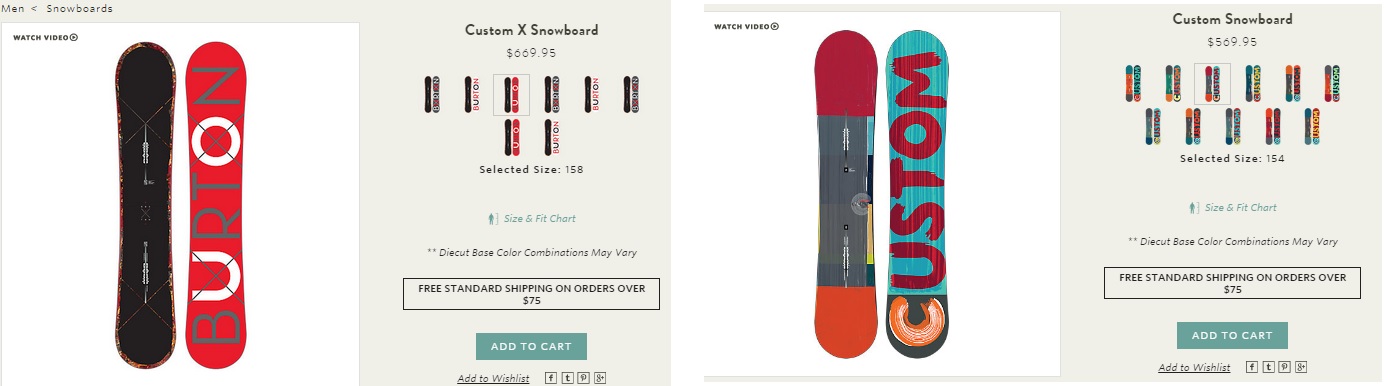Play video for the Custom X Snowboard
Viewport: 1386px width, 386px height.
click(45, 38)
